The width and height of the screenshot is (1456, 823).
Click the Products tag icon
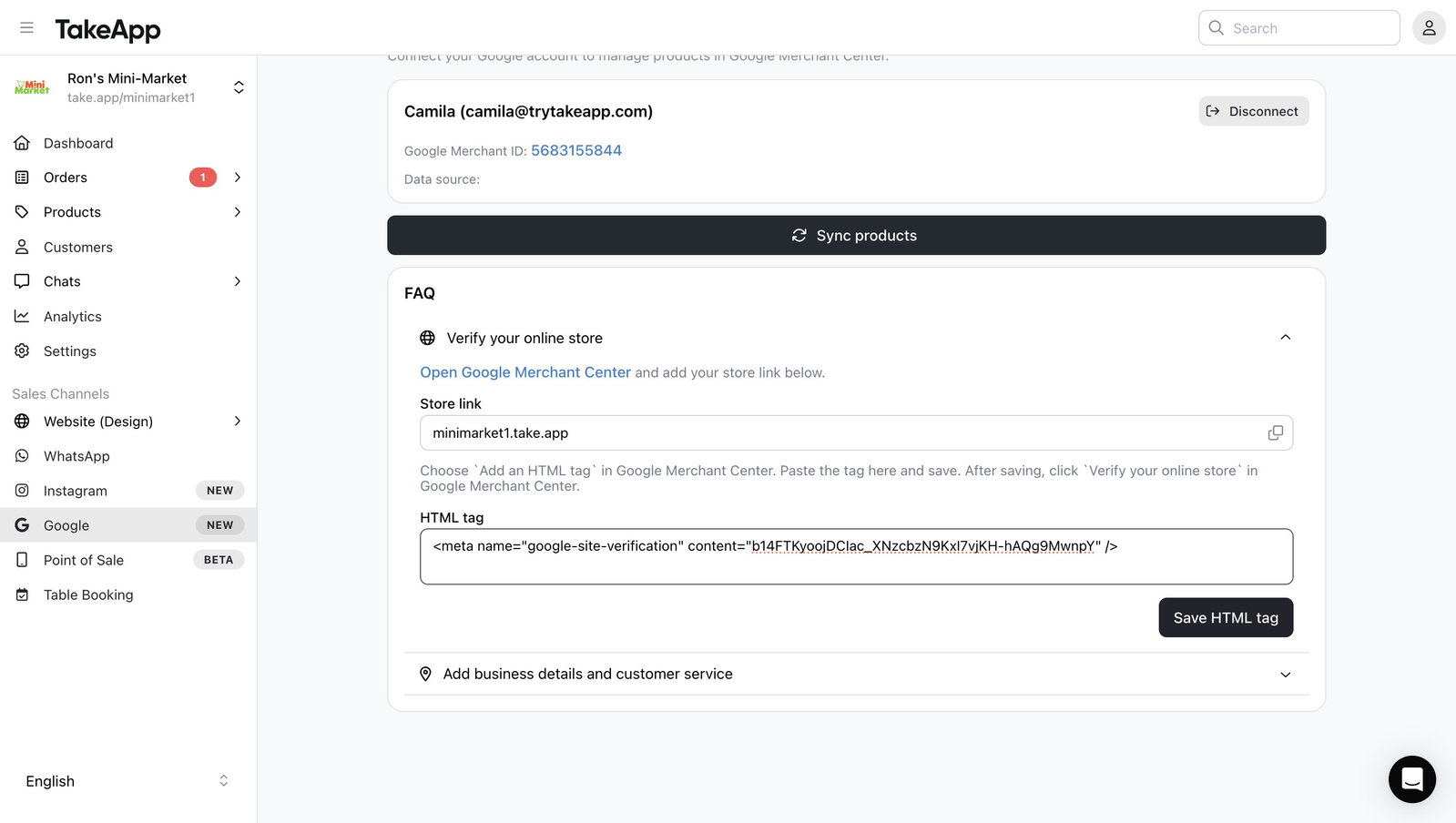coord(22,212)
